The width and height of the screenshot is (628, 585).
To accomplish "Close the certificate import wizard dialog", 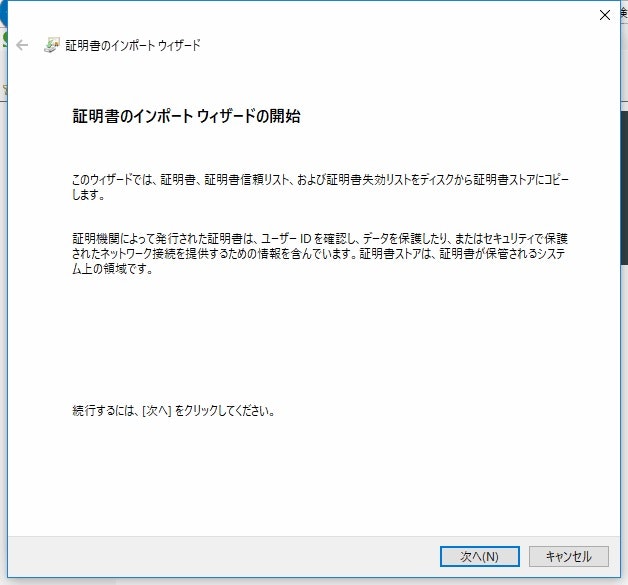I will point(604,15).
